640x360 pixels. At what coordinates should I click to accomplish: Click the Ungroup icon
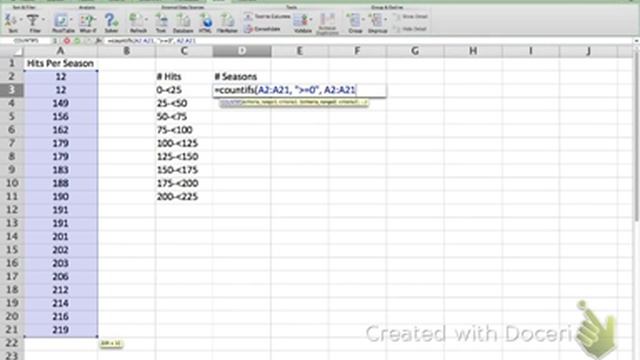pos(376,20)
